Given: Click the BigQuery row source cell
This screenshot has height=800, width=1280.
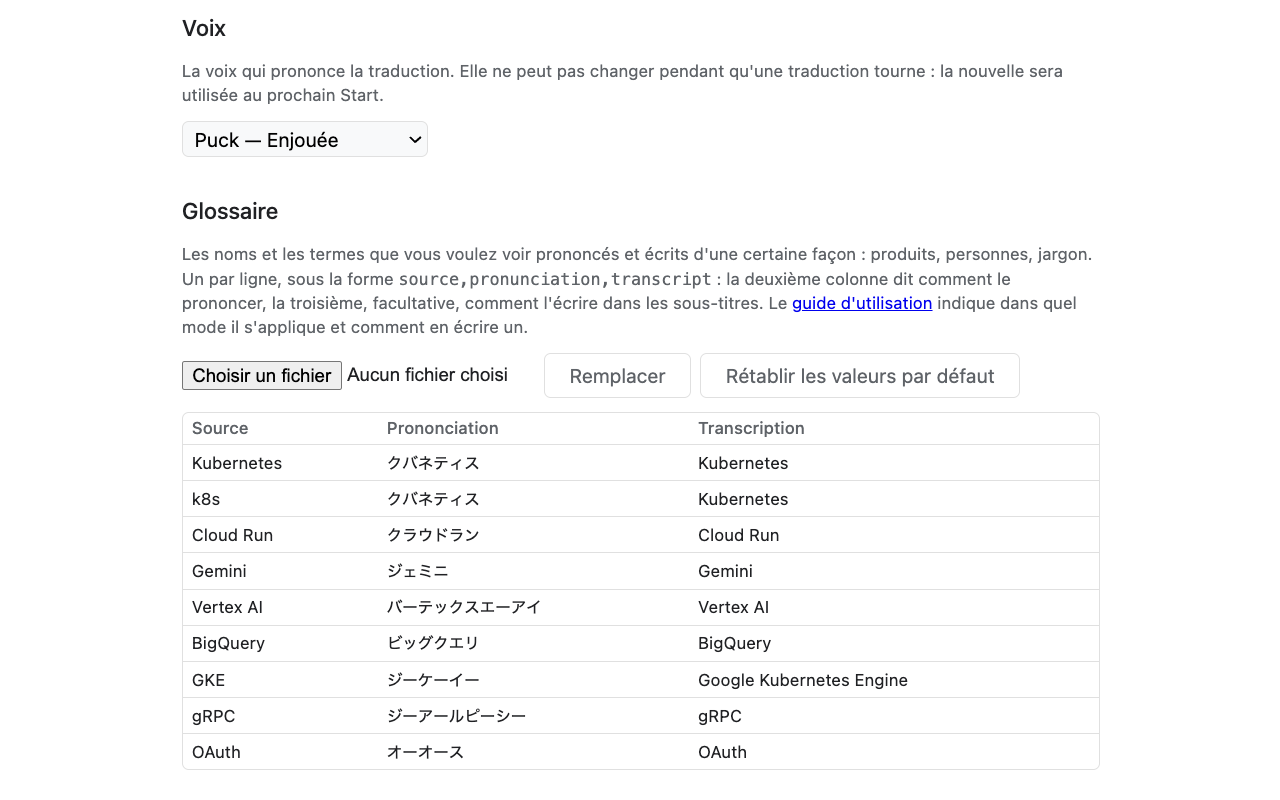Looking at the screenshot, I should [x=228, y=643].
